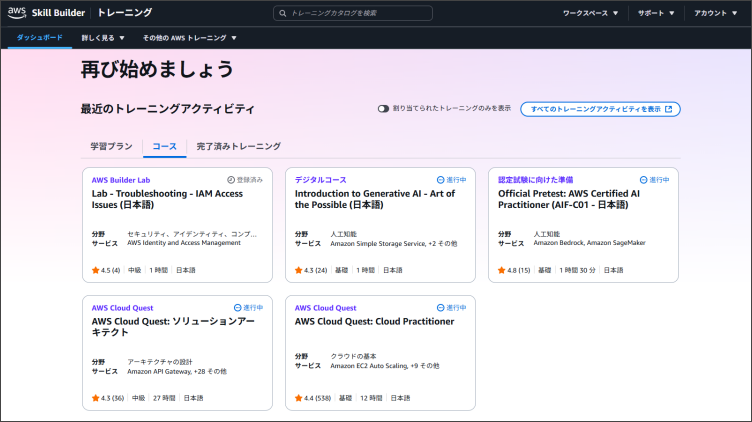Click the 登録済み status icon on IAM lab
Image resolution: width=752 pixels, height=422 pixels.
click(x=231, y=180)
